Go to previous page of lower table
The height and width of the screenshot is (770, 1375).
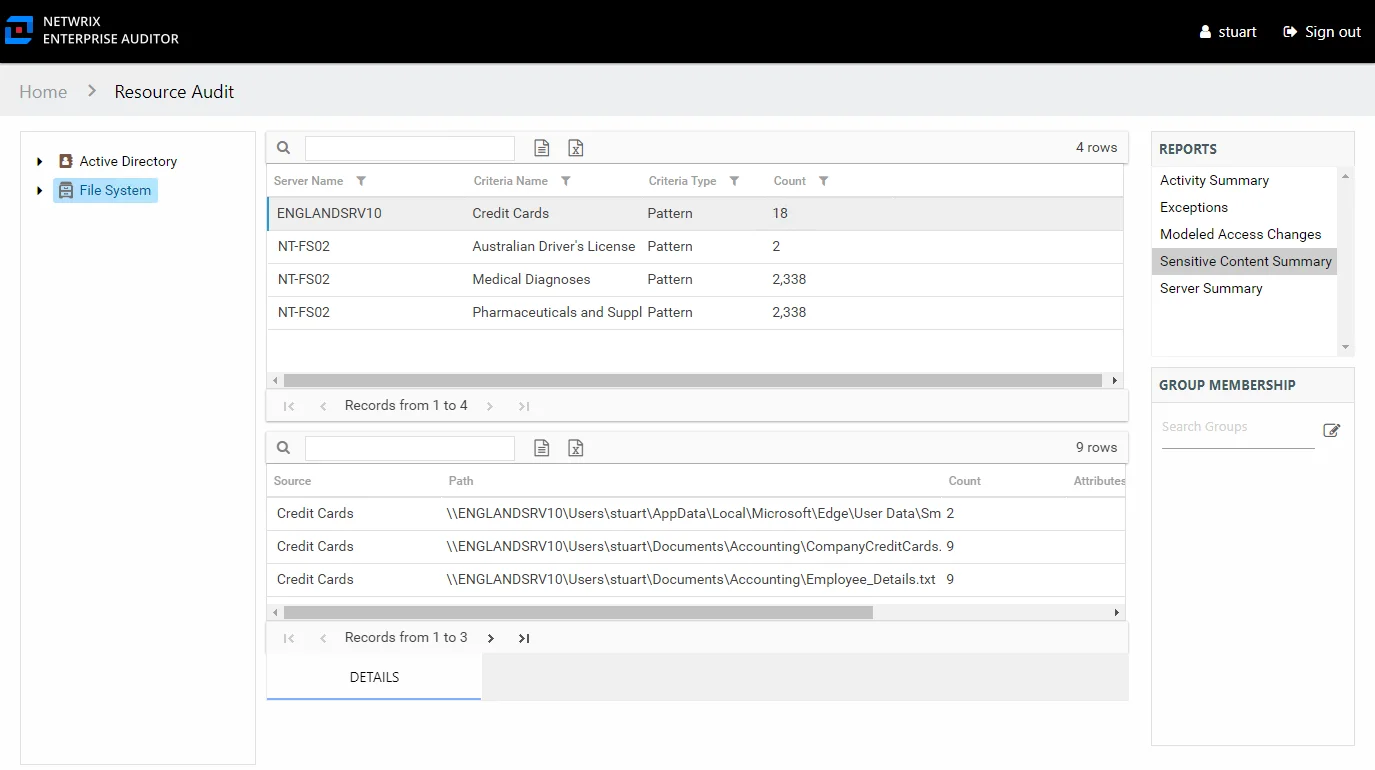point(323,638)
